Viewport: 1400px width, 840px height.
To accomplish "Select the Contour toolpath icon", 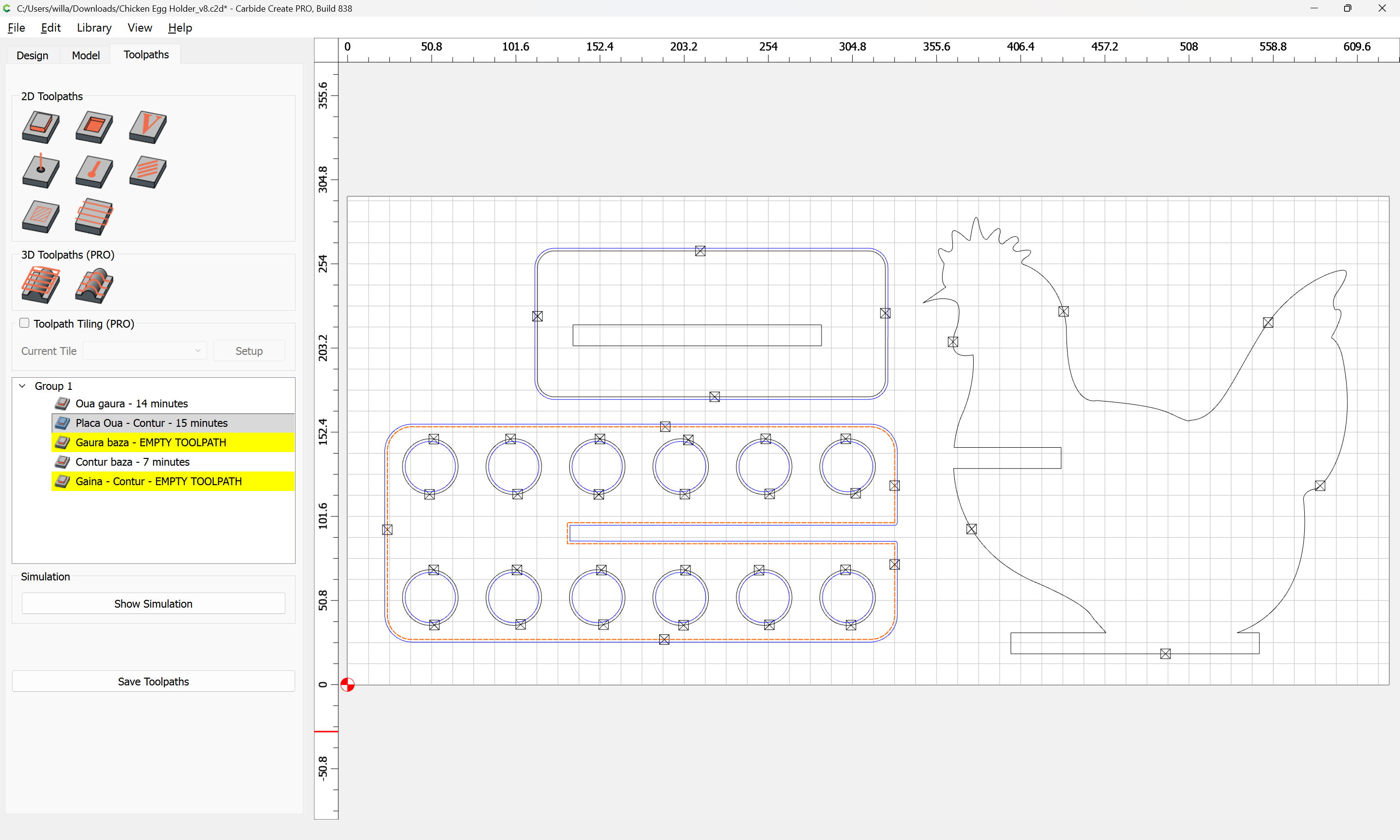I will pyautogui.click(x=40, y=127).
